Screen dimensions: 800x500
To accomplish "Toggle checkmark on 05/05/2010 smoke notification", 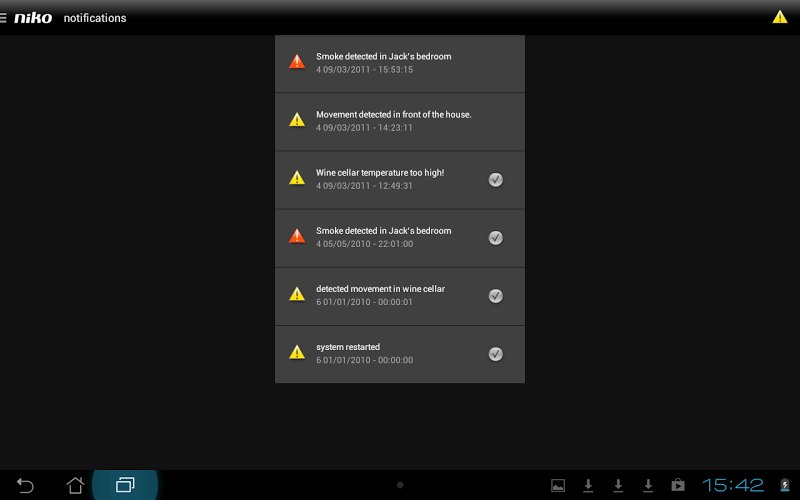I will pos(495,238).
